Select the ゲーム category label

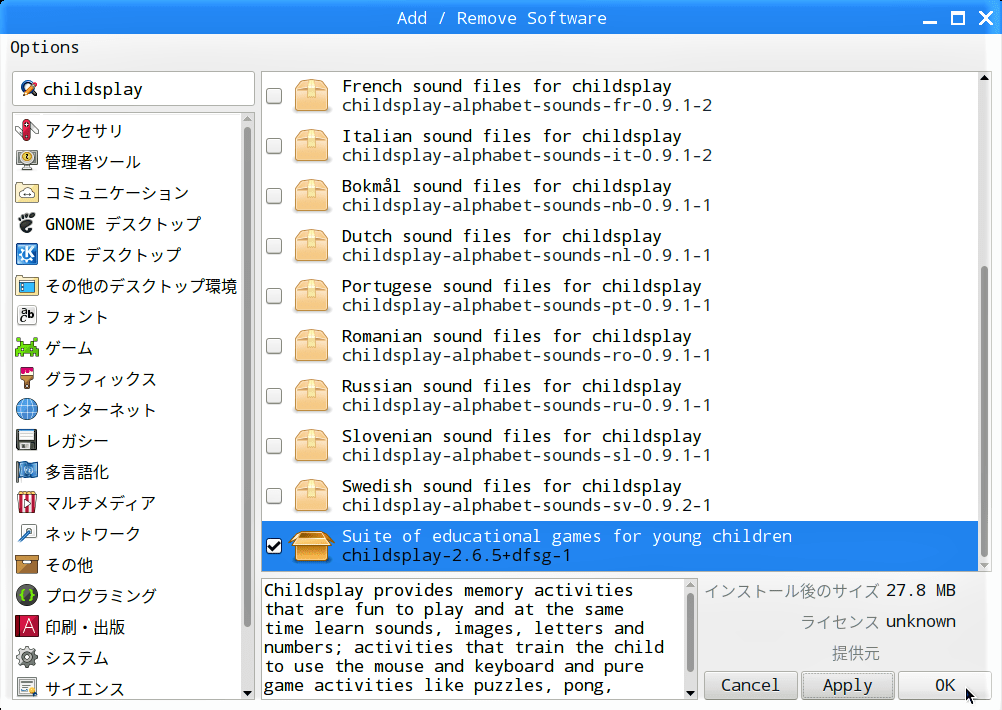point(69,348)
